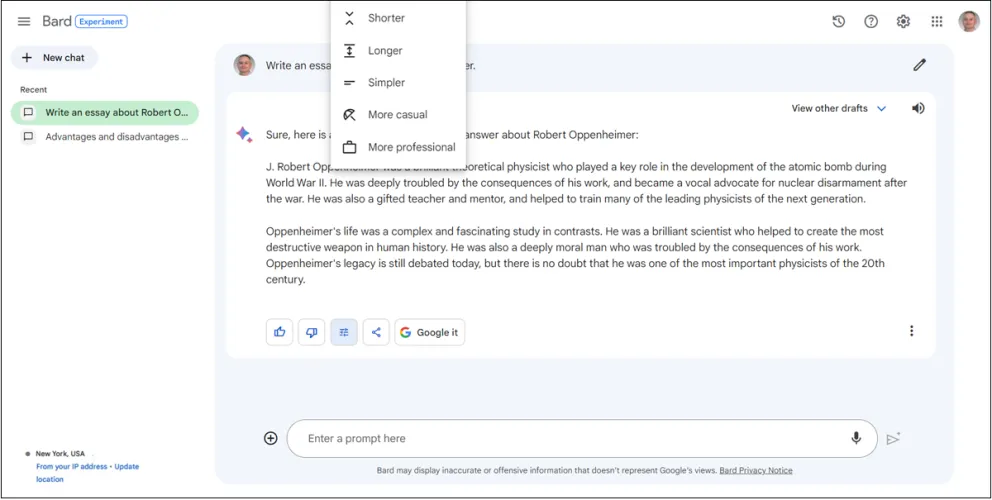The image size is (992, 500).
Task: Click the microphone voice input icon
Action: click(856, 438)
